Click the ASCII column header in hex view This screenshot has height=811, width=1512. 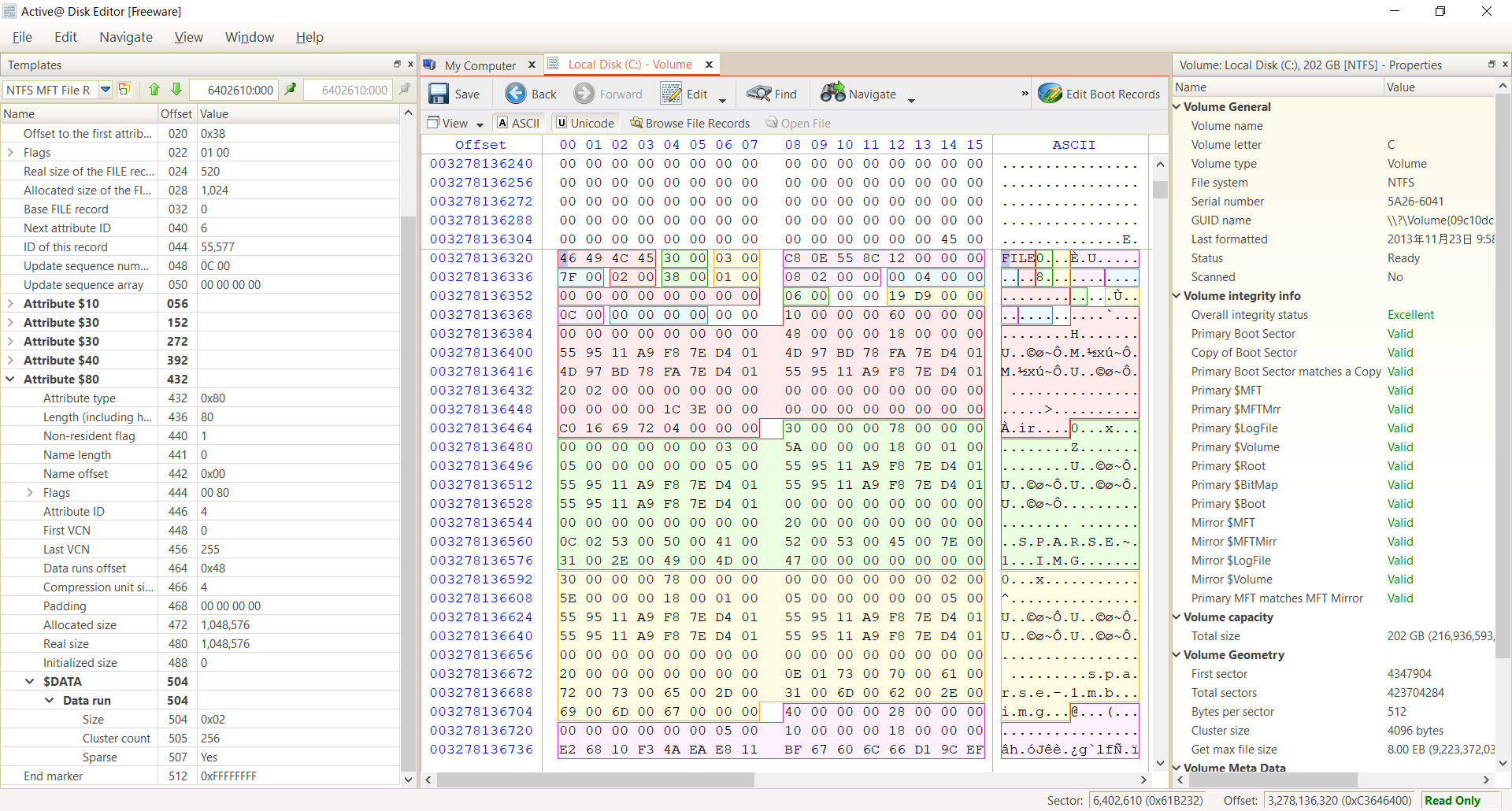click(1073, 145)
